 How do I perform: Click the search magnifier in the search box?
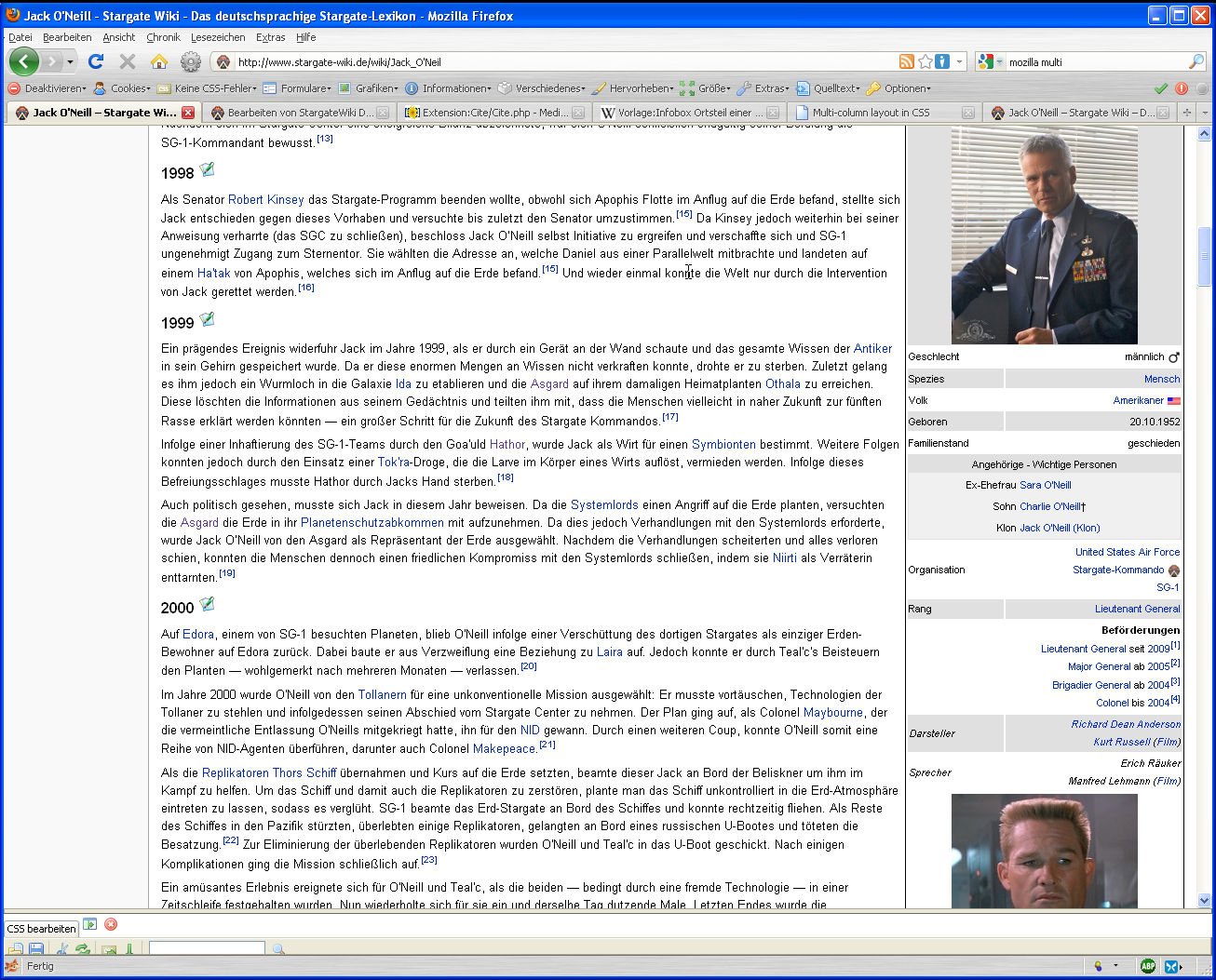click(1196, 61)
